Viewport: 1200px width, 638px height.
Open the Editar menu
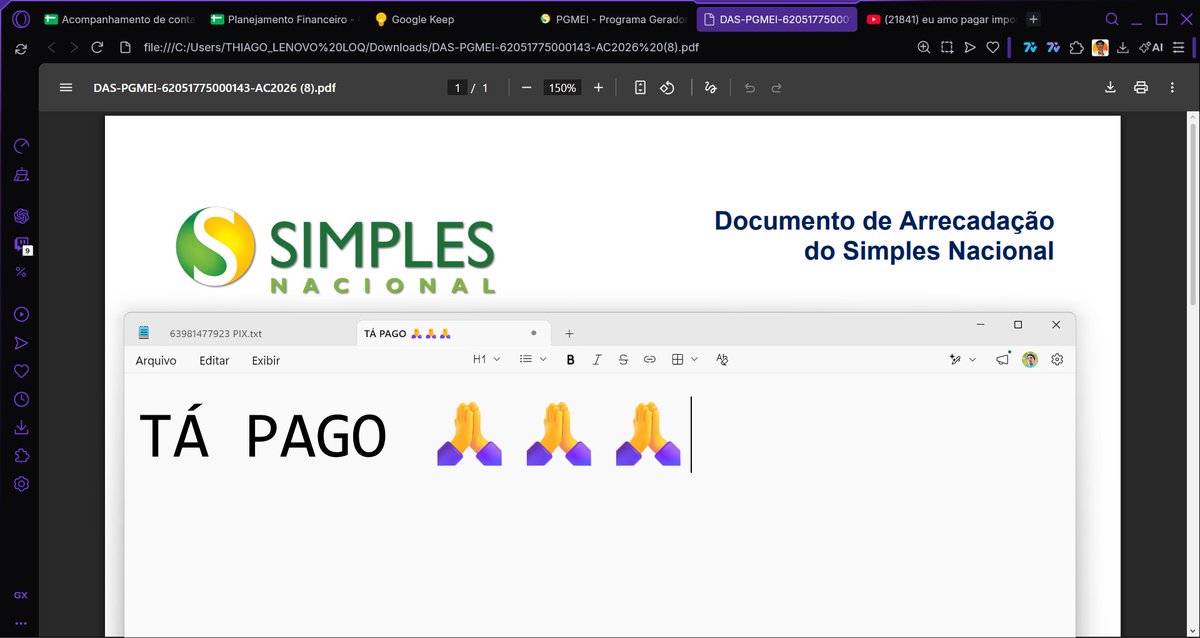tap(214, 361)
